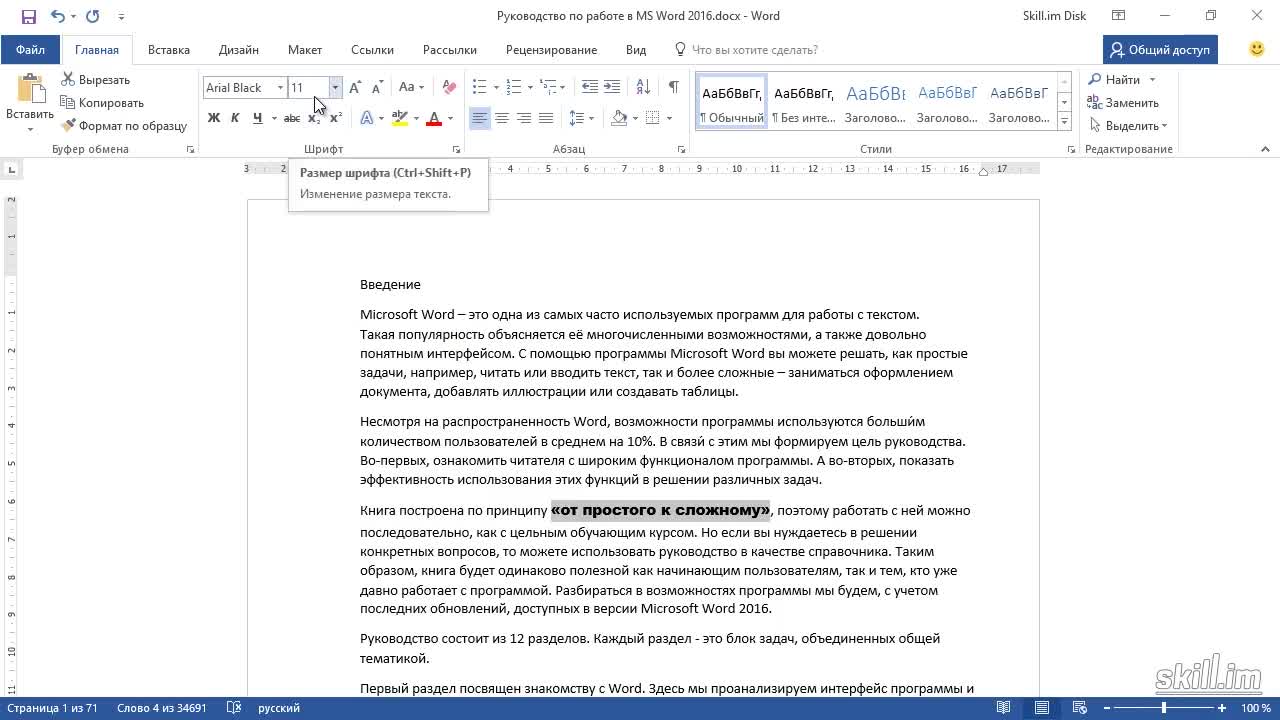This screenshot has width=1280, height=720.
Task: Switch to the Рецензирование tab
Action: (551, 50)
